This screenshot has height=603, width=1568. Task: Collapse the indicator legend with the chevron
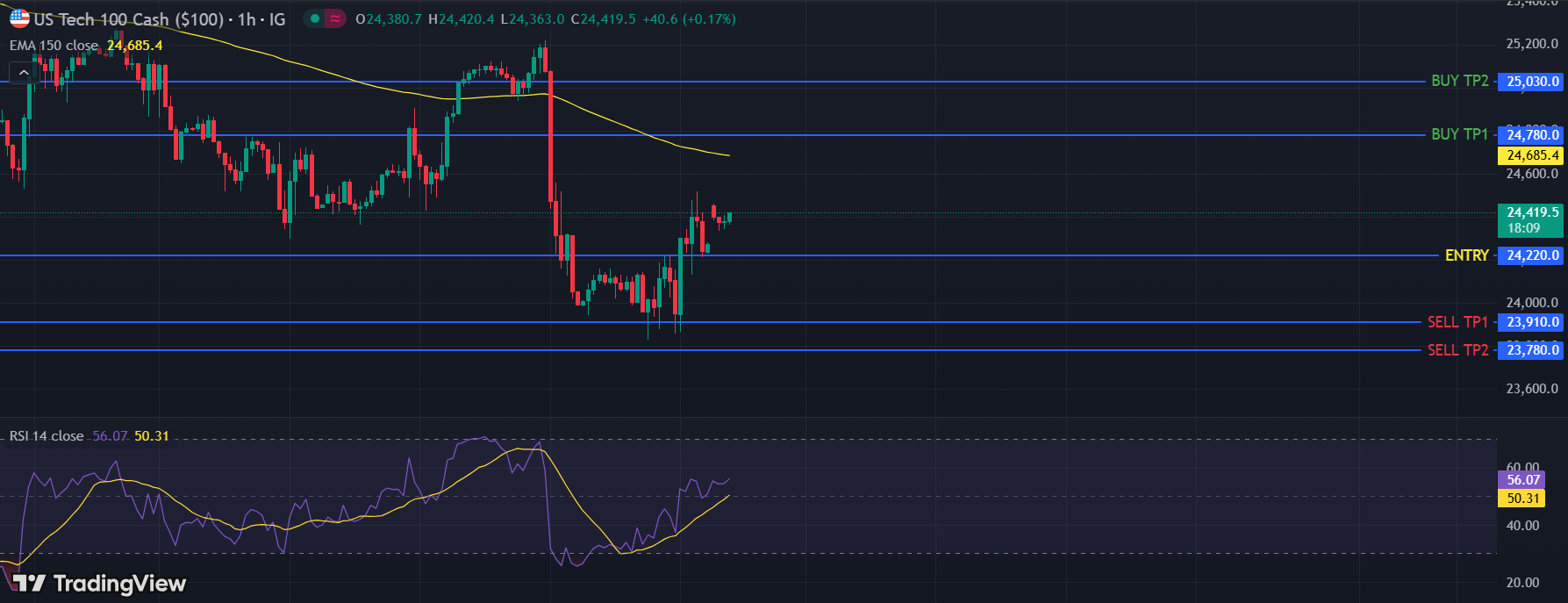click(23, 73)
